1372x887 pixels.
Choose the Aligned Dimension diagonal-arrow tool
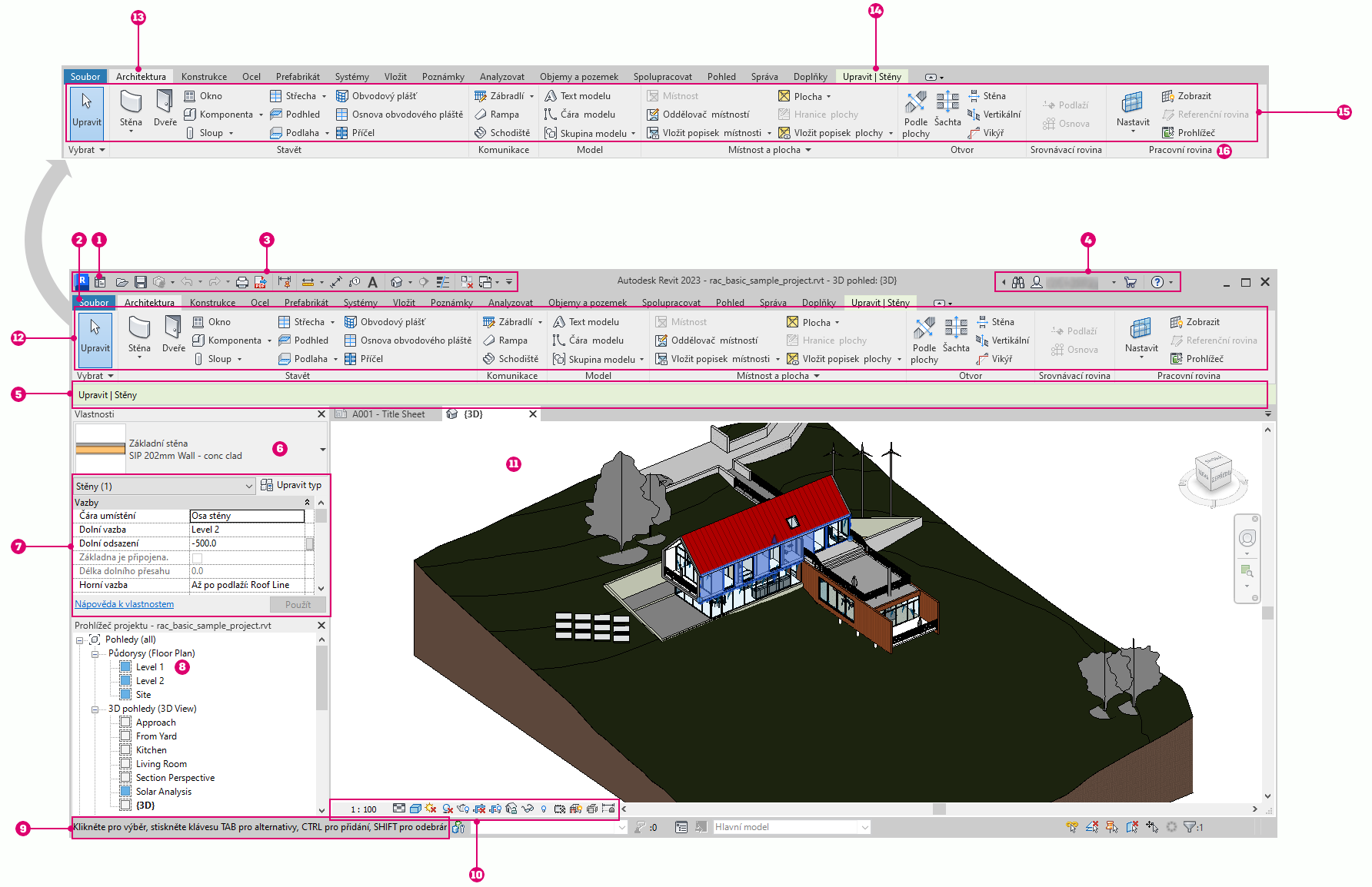pyautogui.click(x=337, y=282)
